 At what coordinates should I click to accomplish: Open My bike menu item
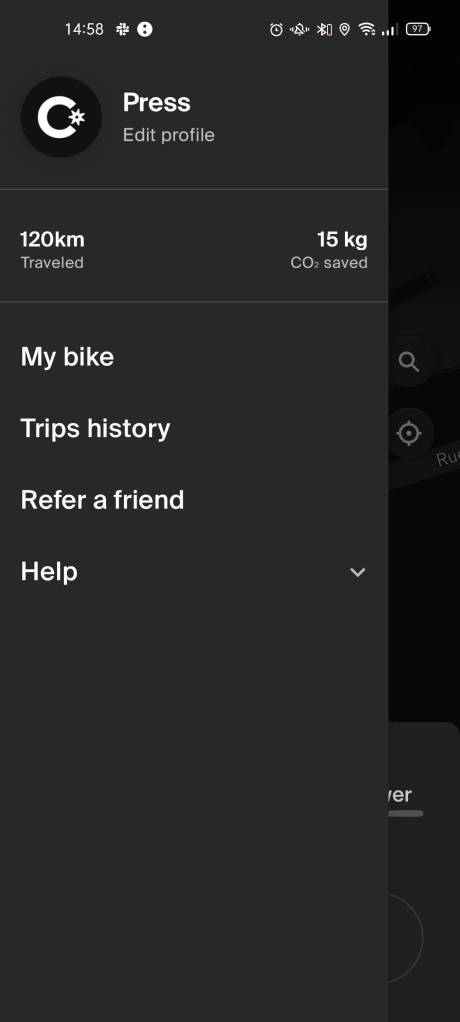[x=194, y=357]
